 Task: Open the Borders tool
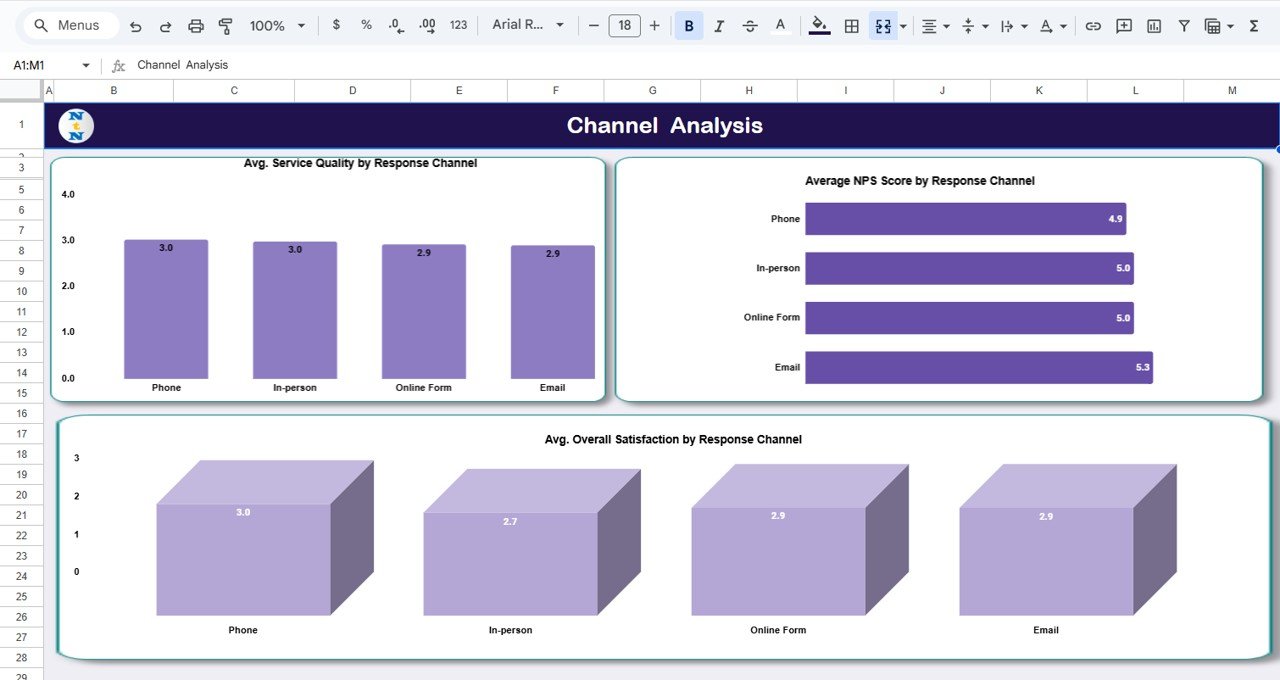[x=852, y=25]
